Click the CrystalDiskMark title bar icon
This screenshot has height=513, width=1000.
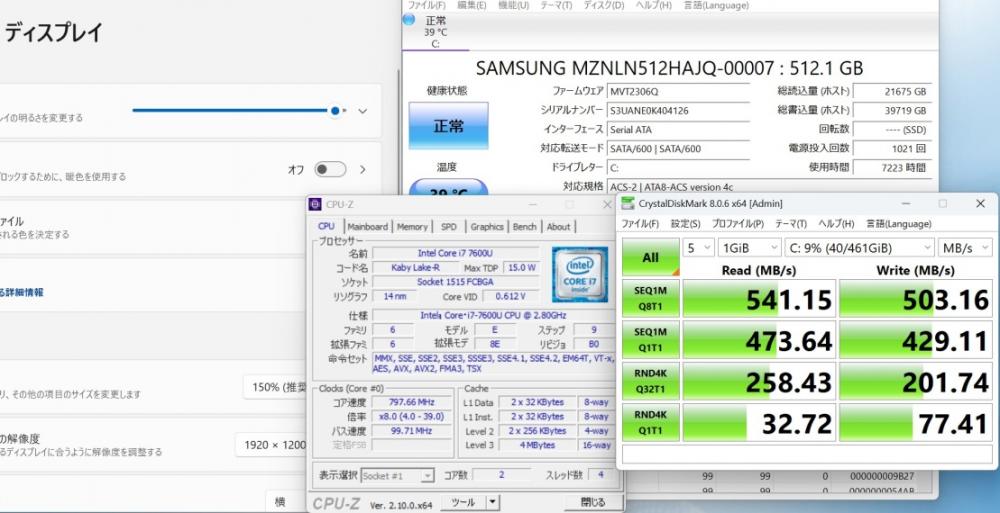(x=628, y=204)
